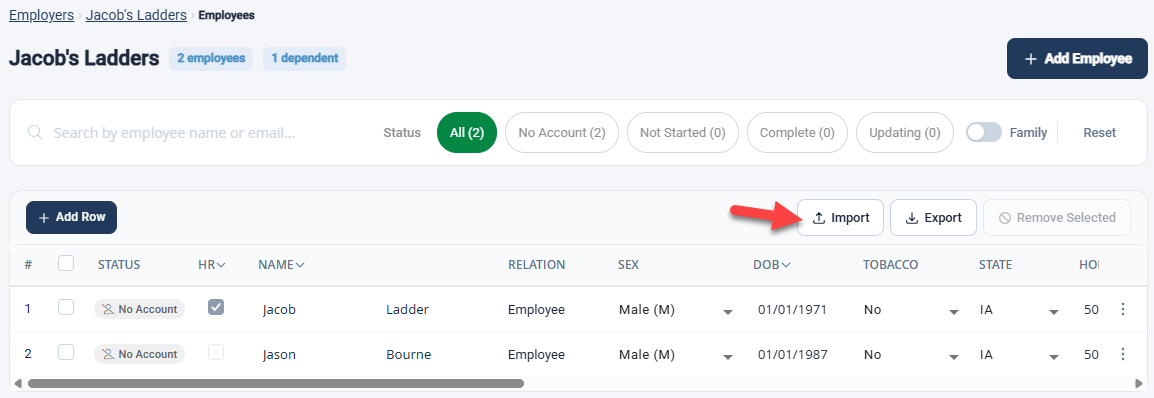The image size is (1154, 398).
Task: Filter by Updating (0) status
Action: (x=905, y=132)
